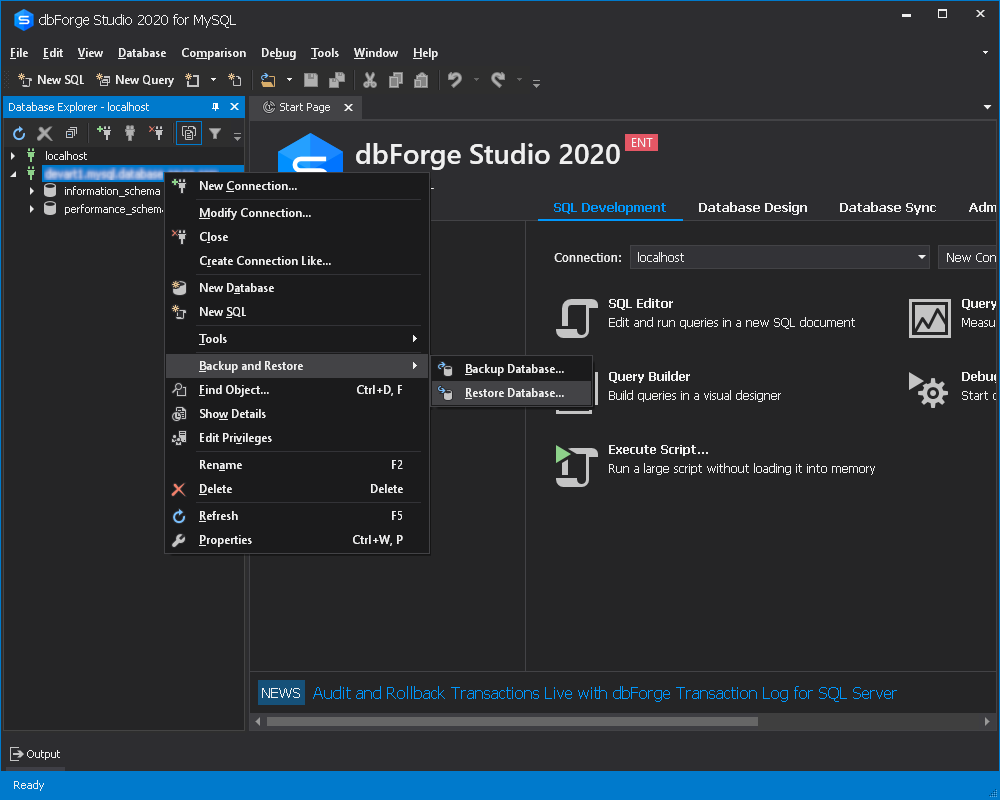Screen dimensions: 1000x800
Task: Open the Database menu
Action: click(142, 53)
